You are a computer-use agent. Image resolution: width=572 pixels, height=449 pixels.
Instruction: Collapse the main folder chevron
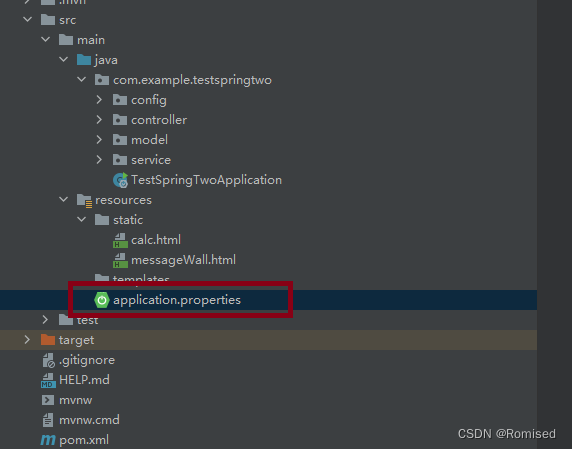pyautogui.click(x=46, y=39)
